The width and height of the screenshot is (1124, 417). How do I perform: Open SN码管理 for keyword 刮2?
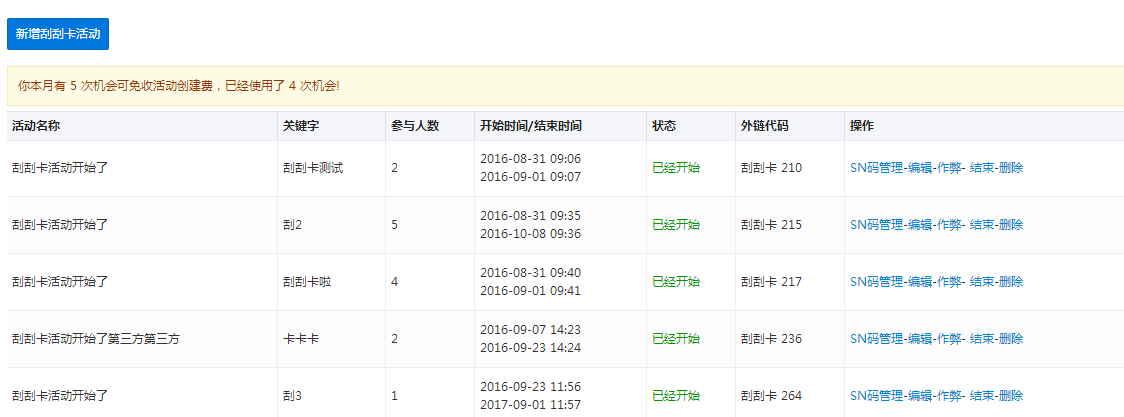coord(877,225)
